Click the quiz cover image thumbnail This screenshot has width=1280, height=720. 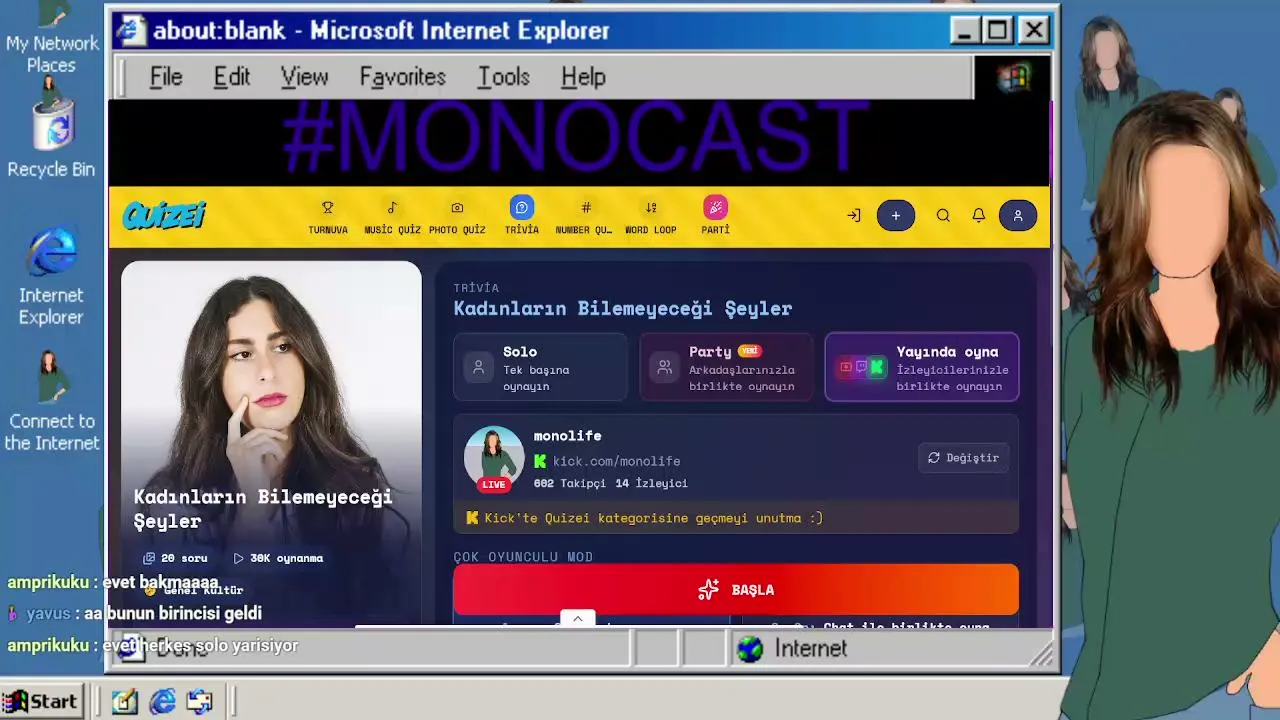point(271,442)
